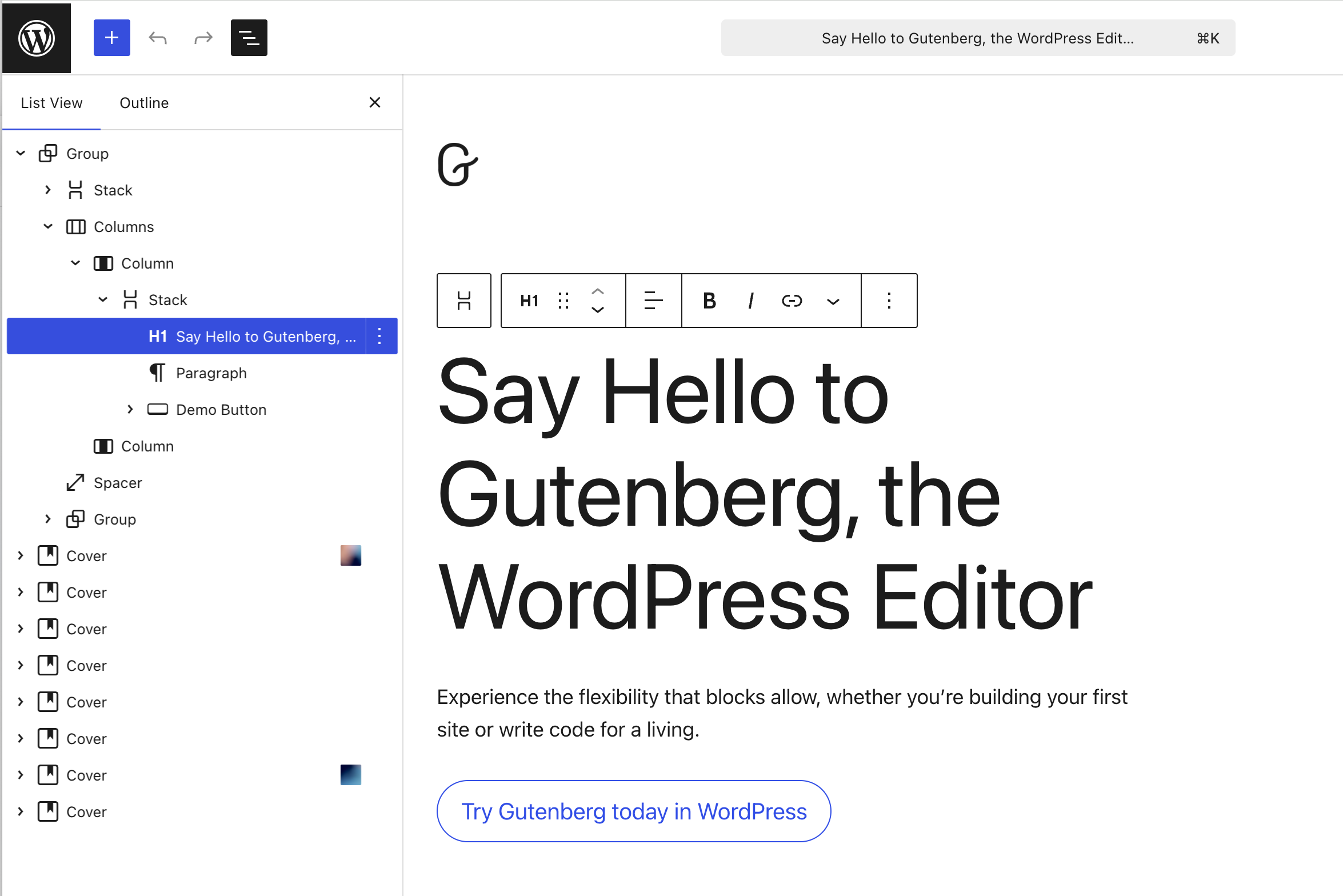Select the second Column row in list view
This screenshot has height=896, width=1343.
(202, 446)
